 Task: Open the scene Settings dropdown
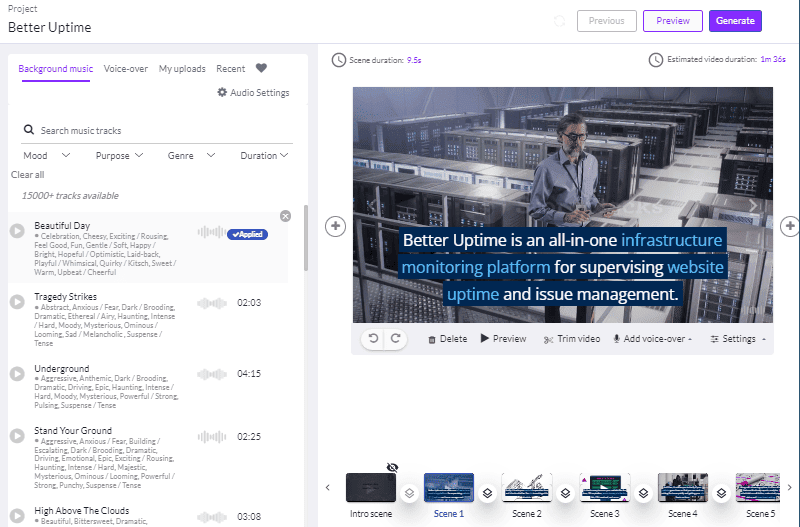point(738,339)
